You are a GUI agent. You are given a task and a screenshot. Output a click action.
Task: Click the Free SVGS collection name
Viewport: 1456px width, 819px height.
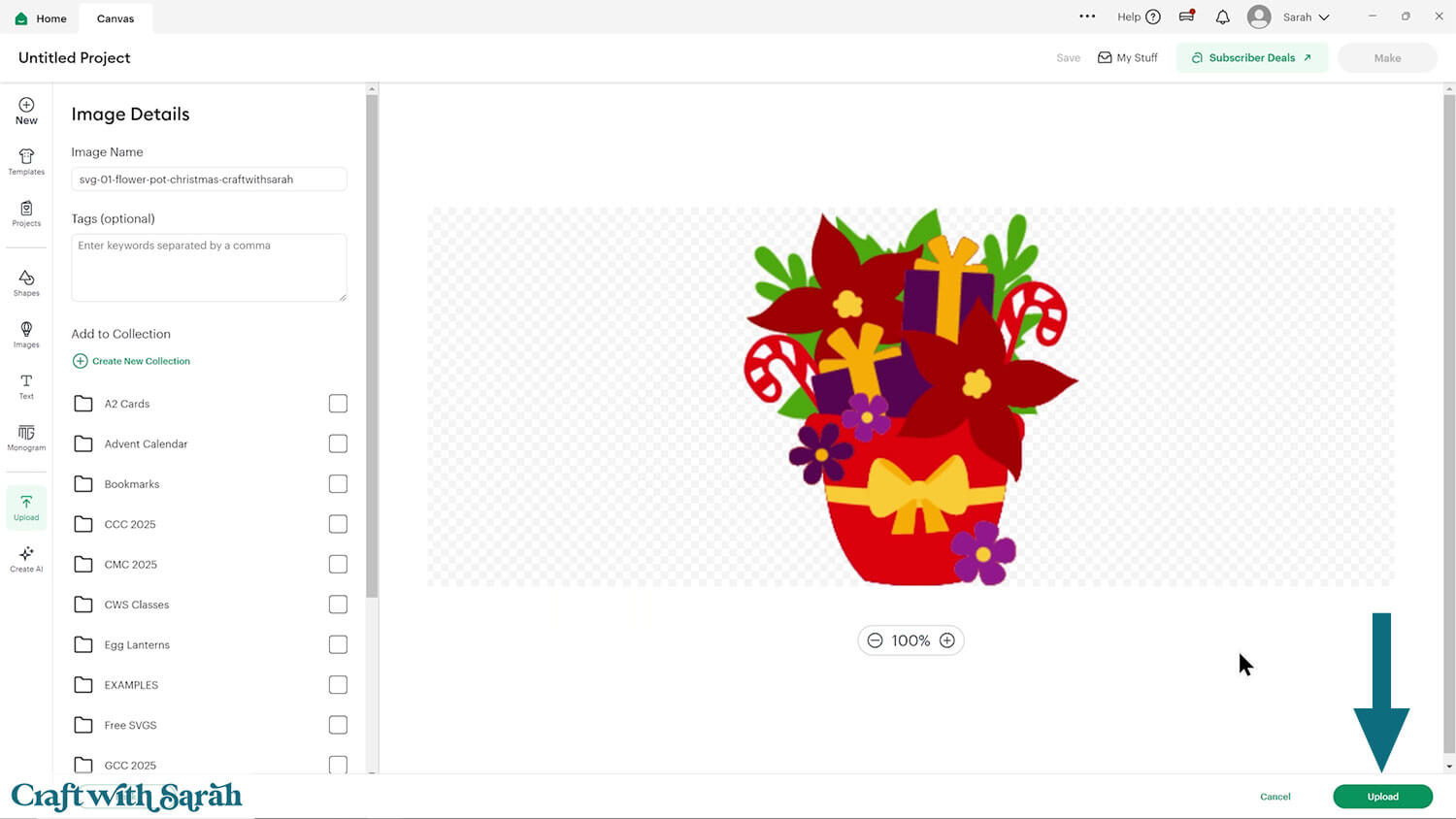pyautogui.click(x=130, y=725)
